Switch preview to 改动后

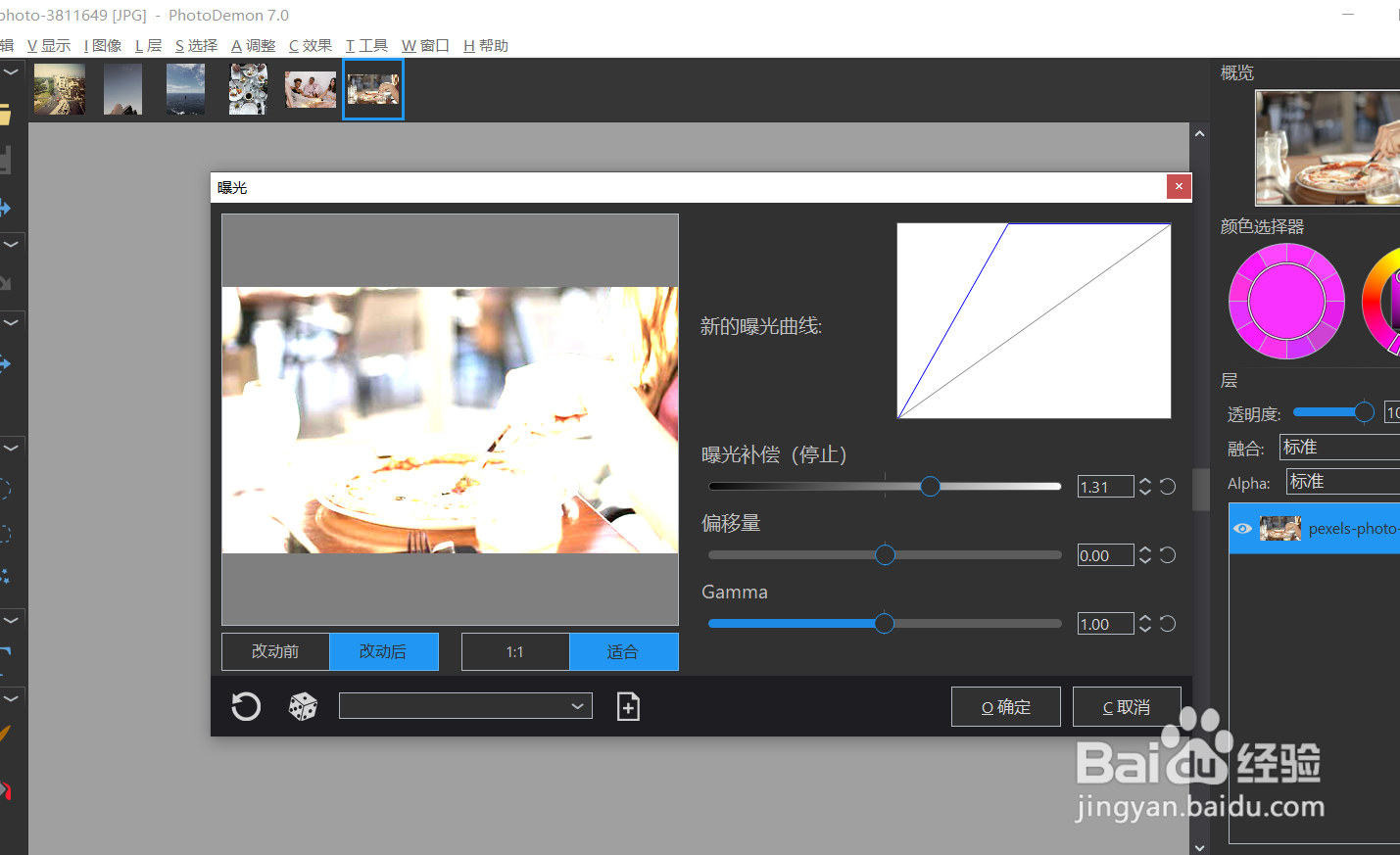[383, 651]
